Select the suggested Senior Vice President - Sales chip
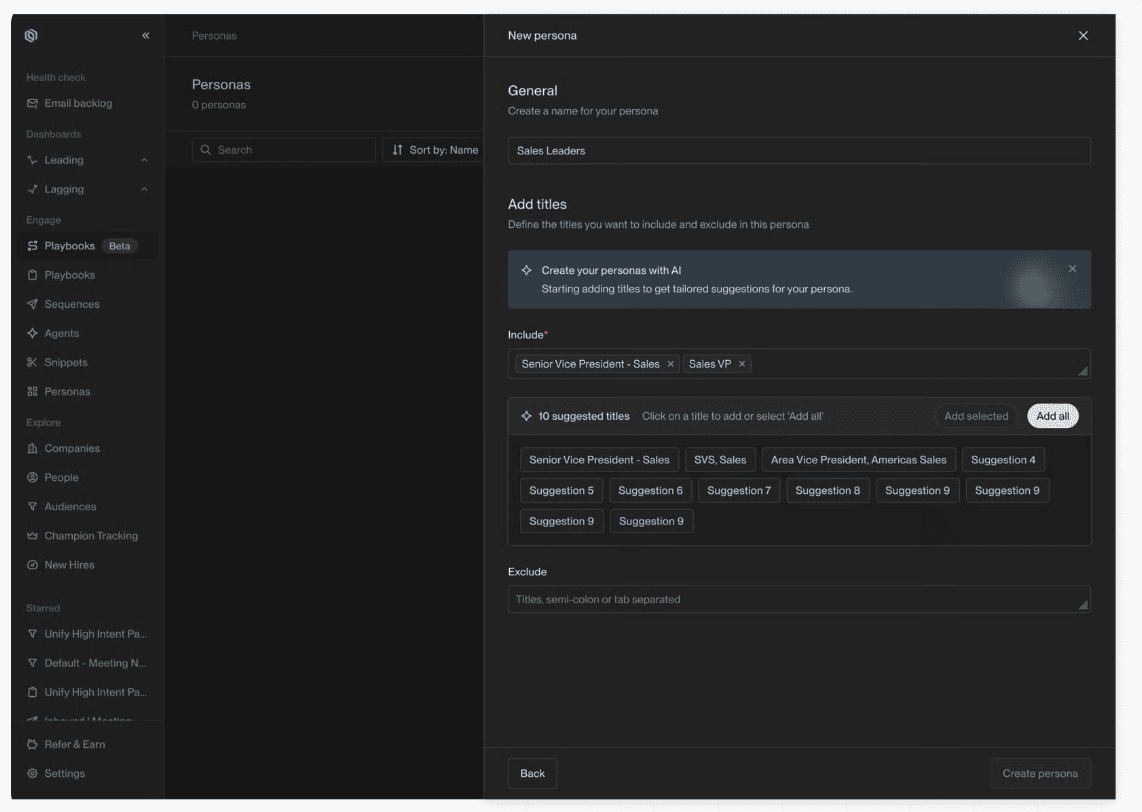 (x=599, y=460)
